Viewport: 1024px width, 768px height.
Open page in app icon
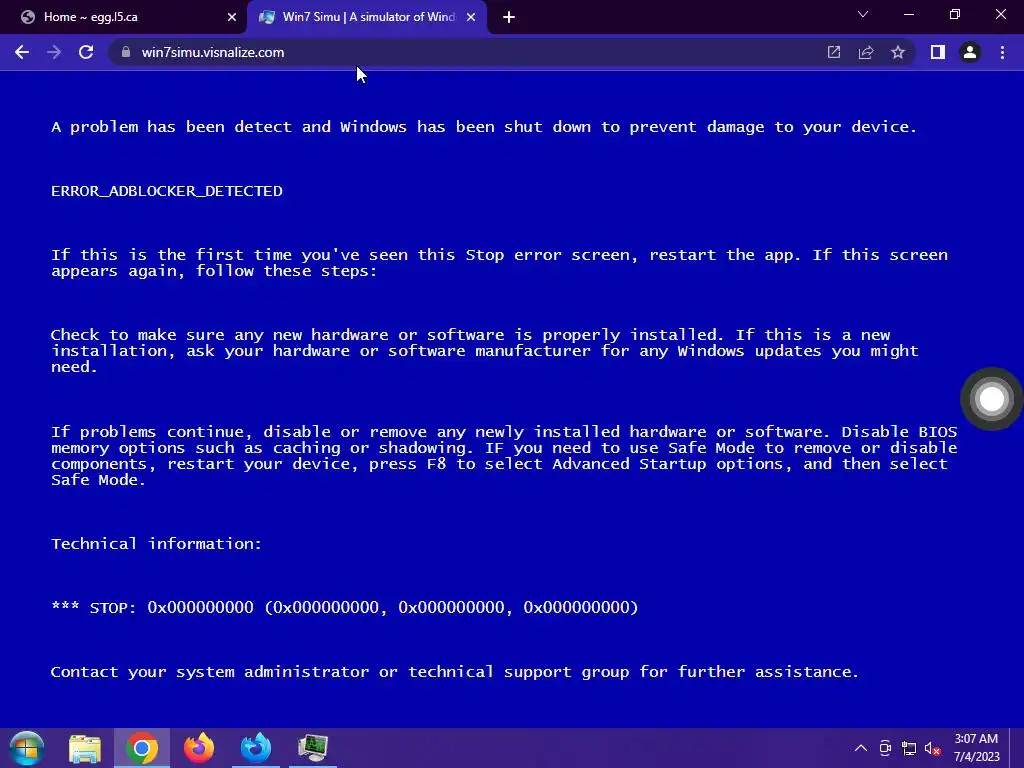tap(834, 52)
